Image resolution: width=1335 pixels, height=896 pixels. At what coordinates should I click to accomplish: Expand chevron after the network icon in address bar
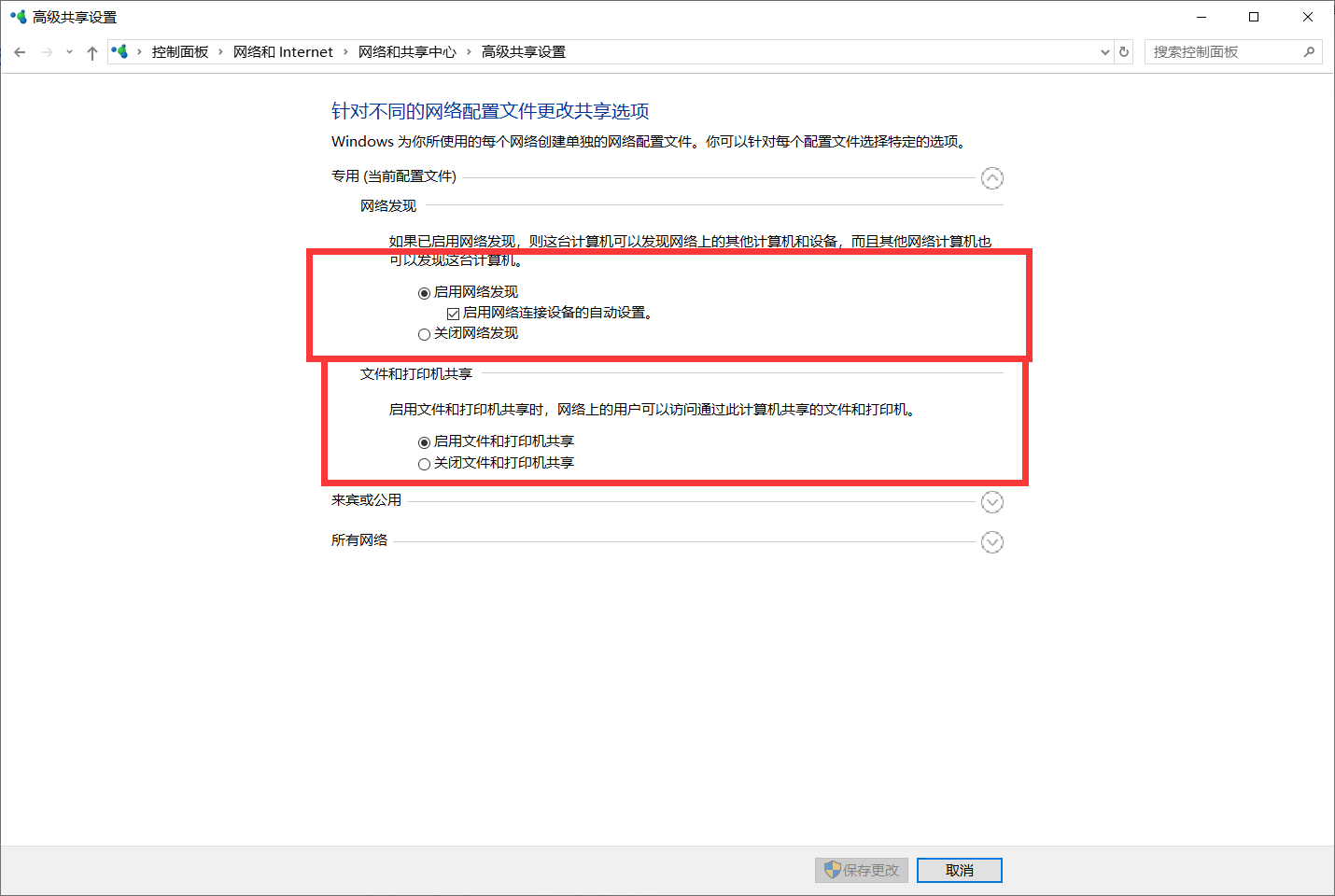coord(140,52)
